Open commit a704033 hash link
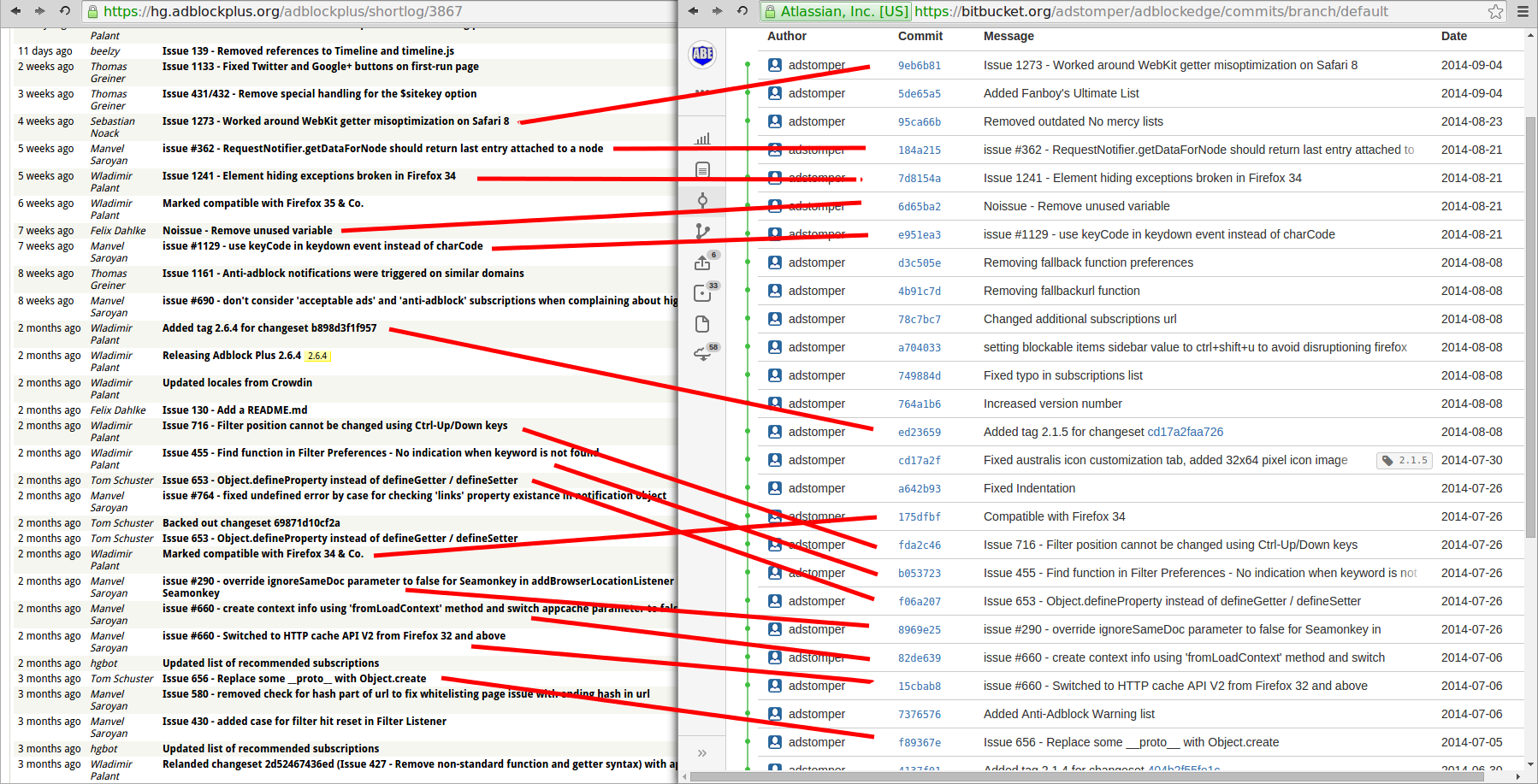This screenshot has width=1538, height=784. pos(920,348)
